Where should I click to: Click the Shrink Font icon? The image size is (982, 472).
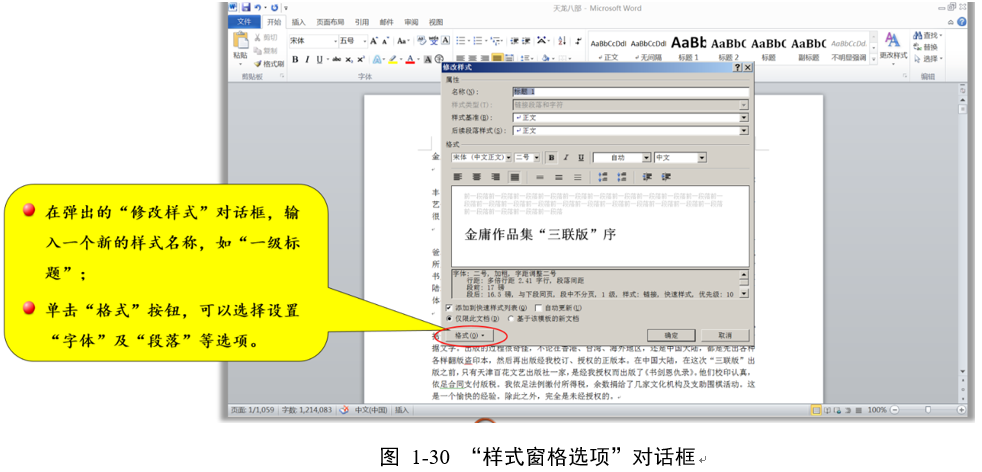point(386,41)
